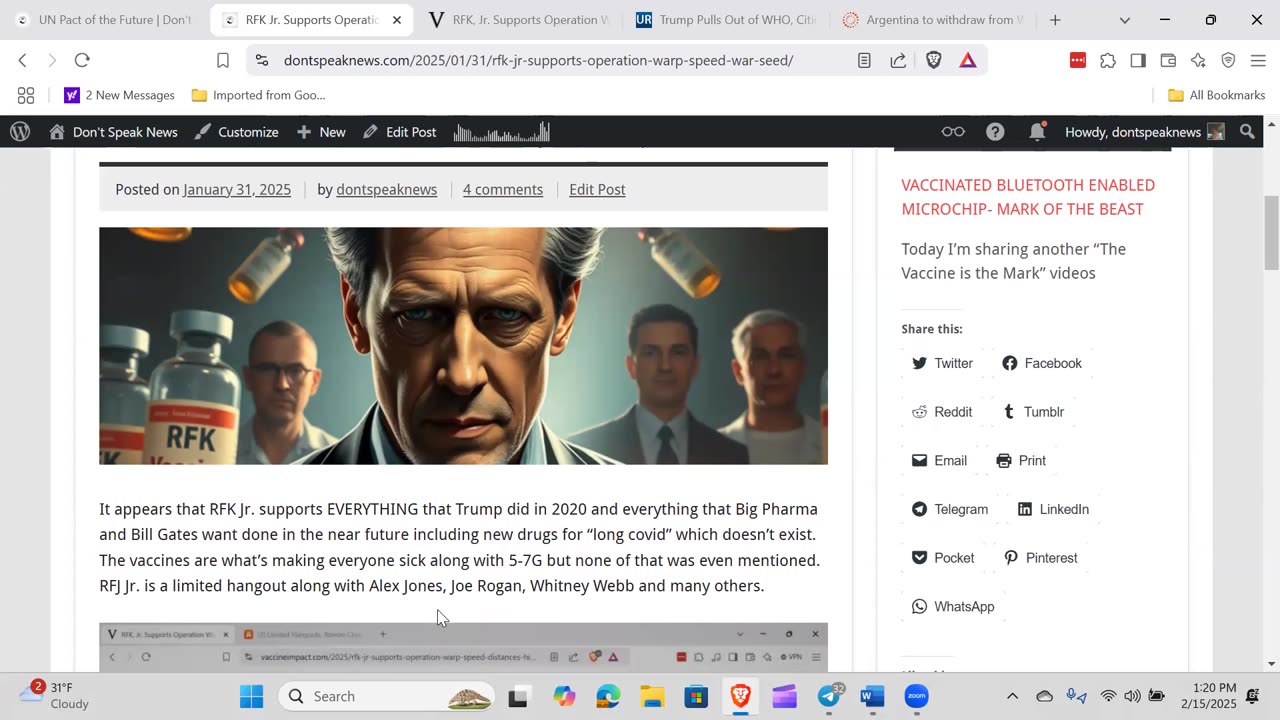Share post on Tumblr
This screenshot has height=720, width=1280.
coord(1033,412)
